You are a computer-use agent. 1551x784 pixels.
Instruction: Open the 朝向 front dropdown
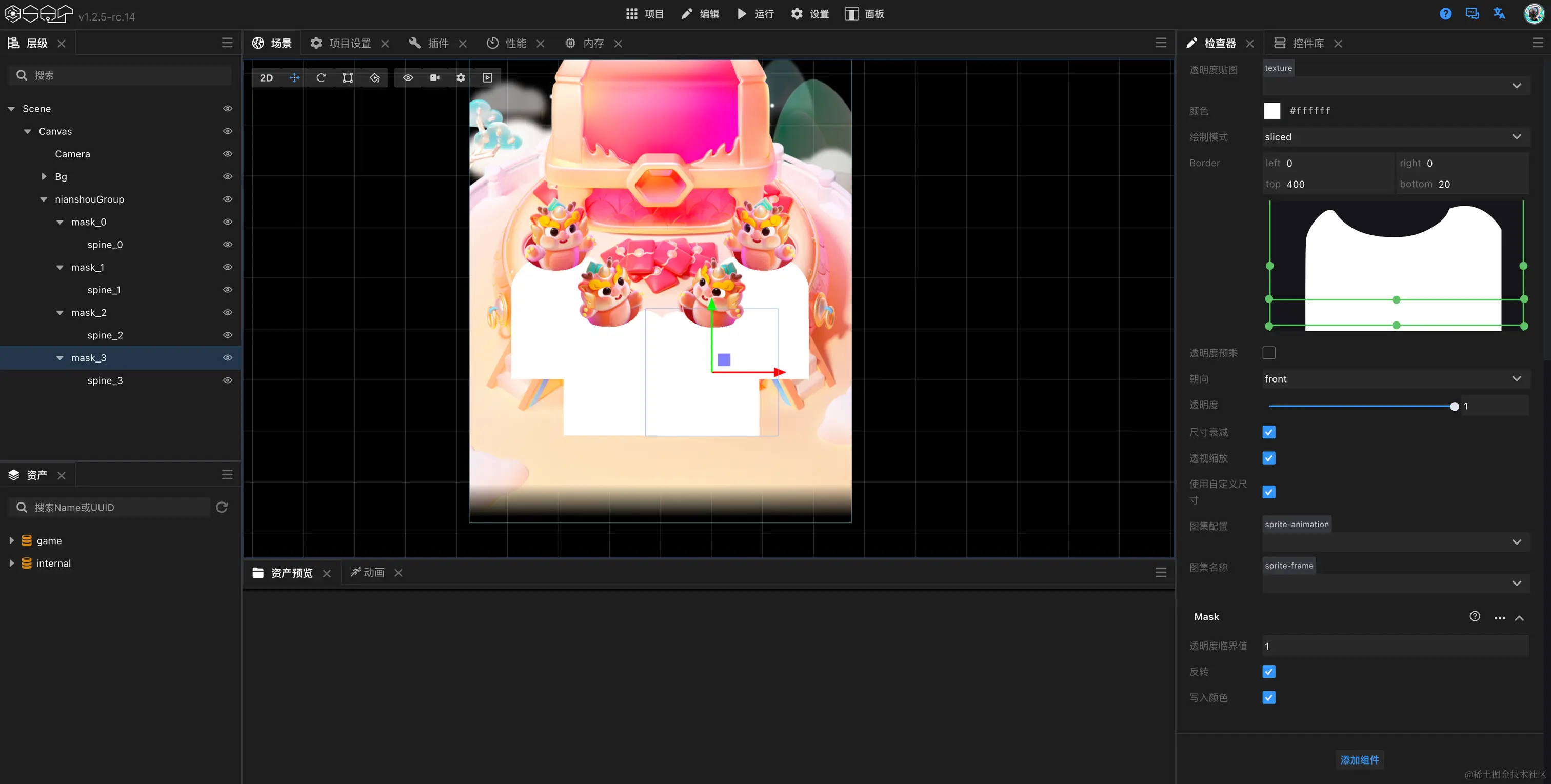[x=1395, y=379]
